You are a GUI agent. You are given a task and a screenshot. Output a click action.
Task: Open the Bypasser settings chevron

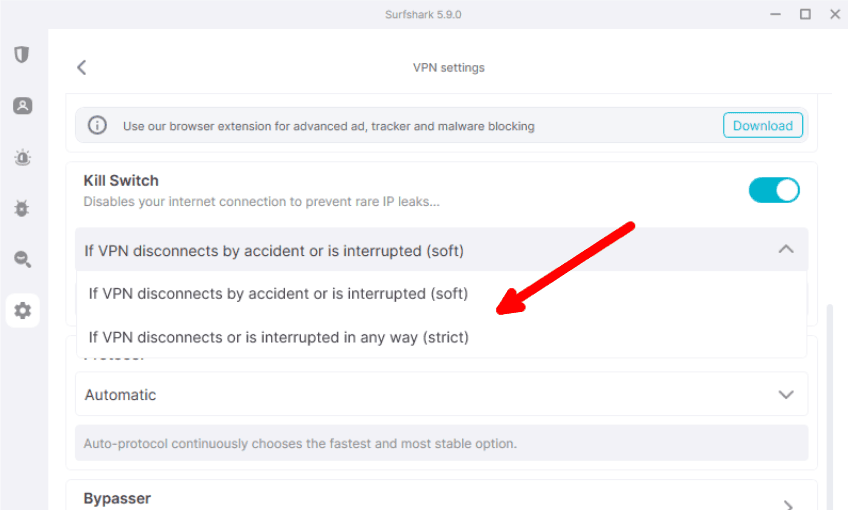[788, 505]
